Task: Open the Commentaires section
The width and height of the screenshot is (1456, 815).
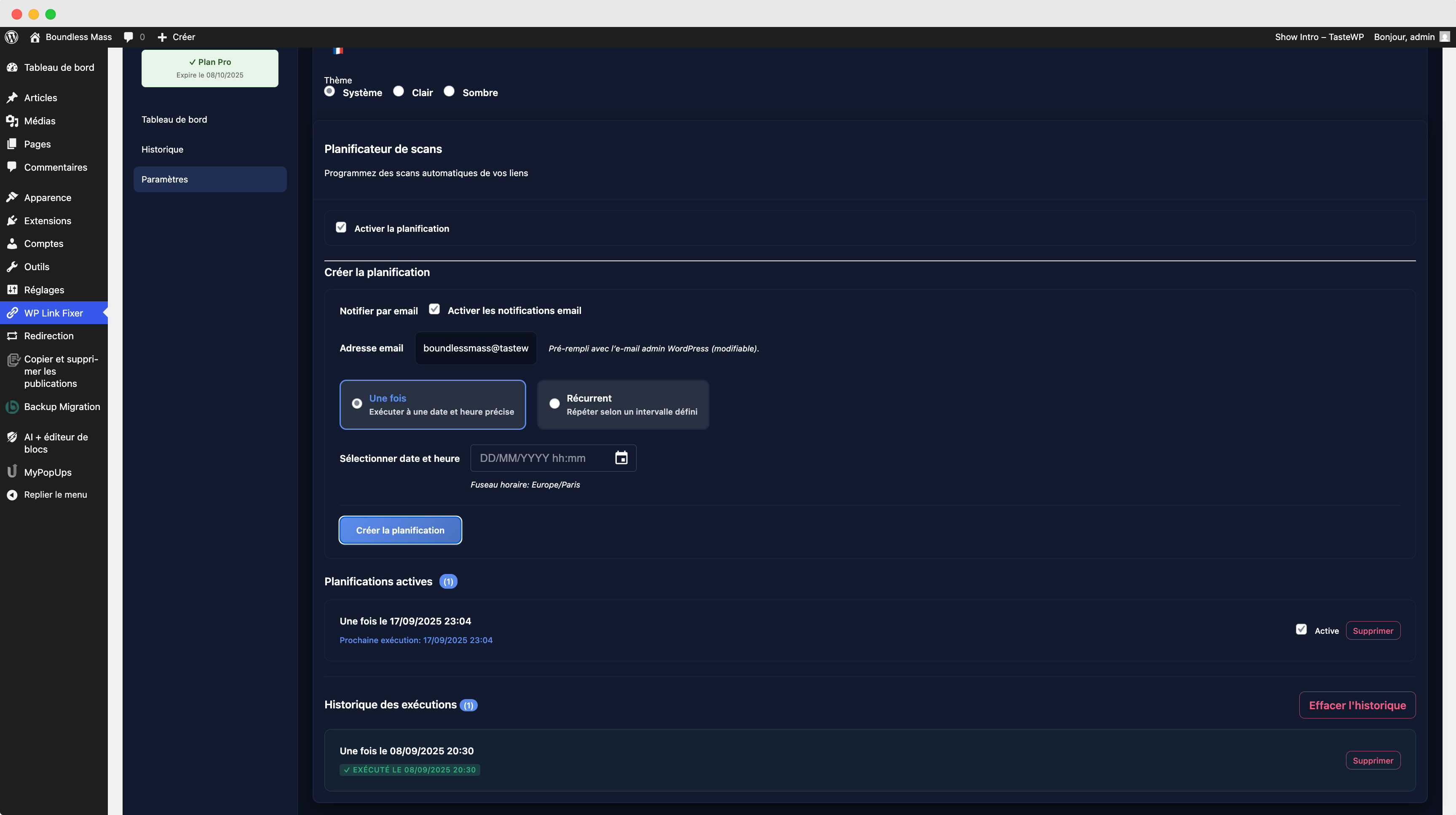Action: tap(55, 167)
